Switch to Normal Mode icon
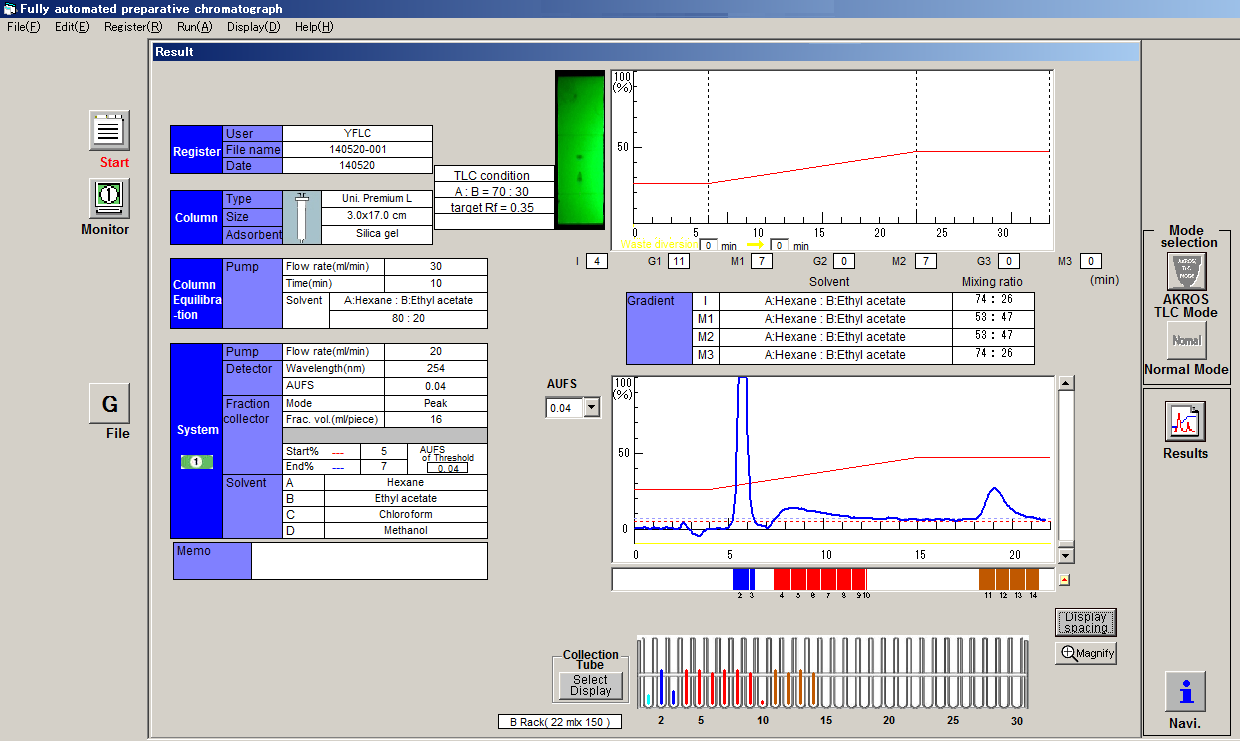 point(1187,341)
